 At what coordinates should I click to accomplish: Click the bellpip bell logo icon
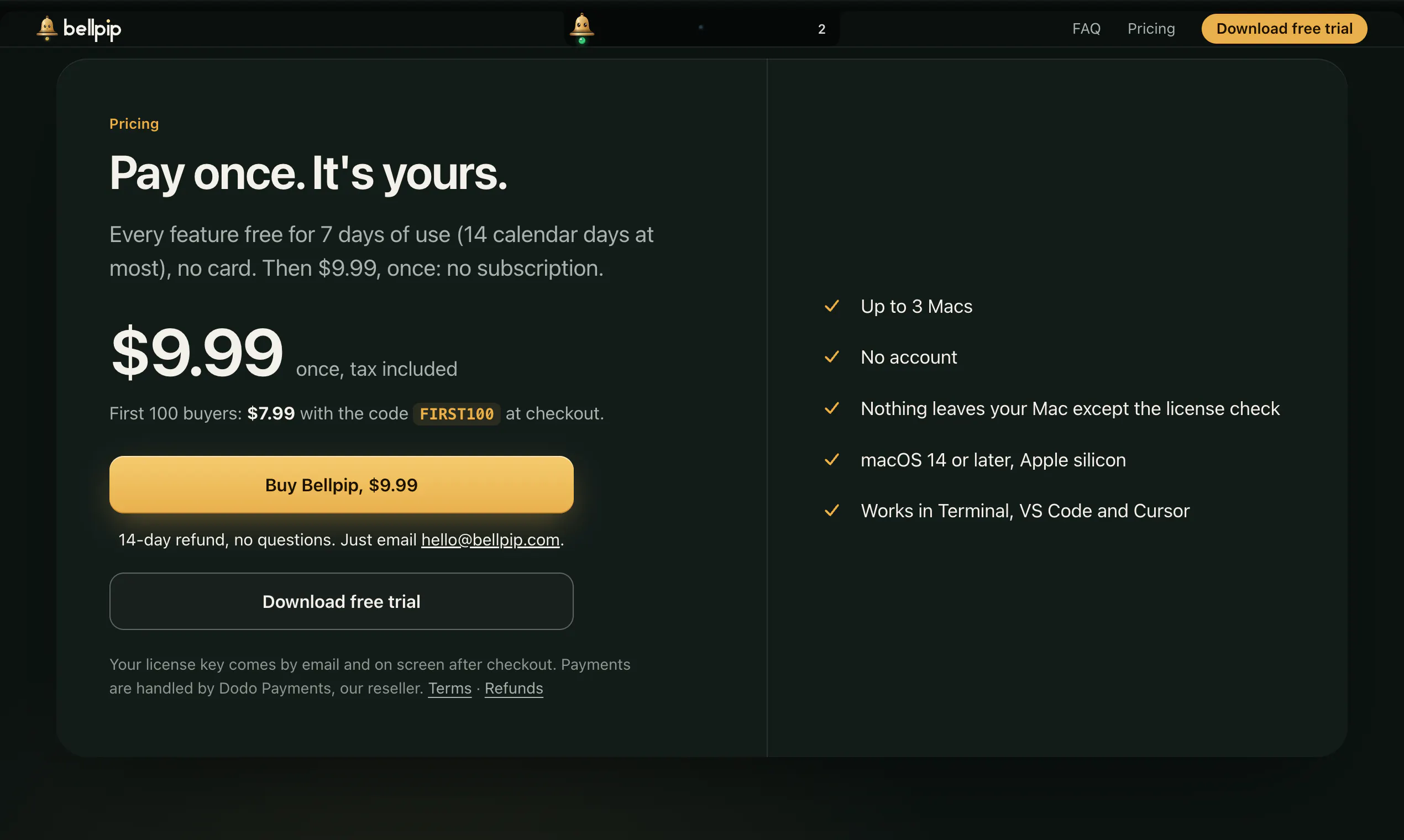(47, 28)
